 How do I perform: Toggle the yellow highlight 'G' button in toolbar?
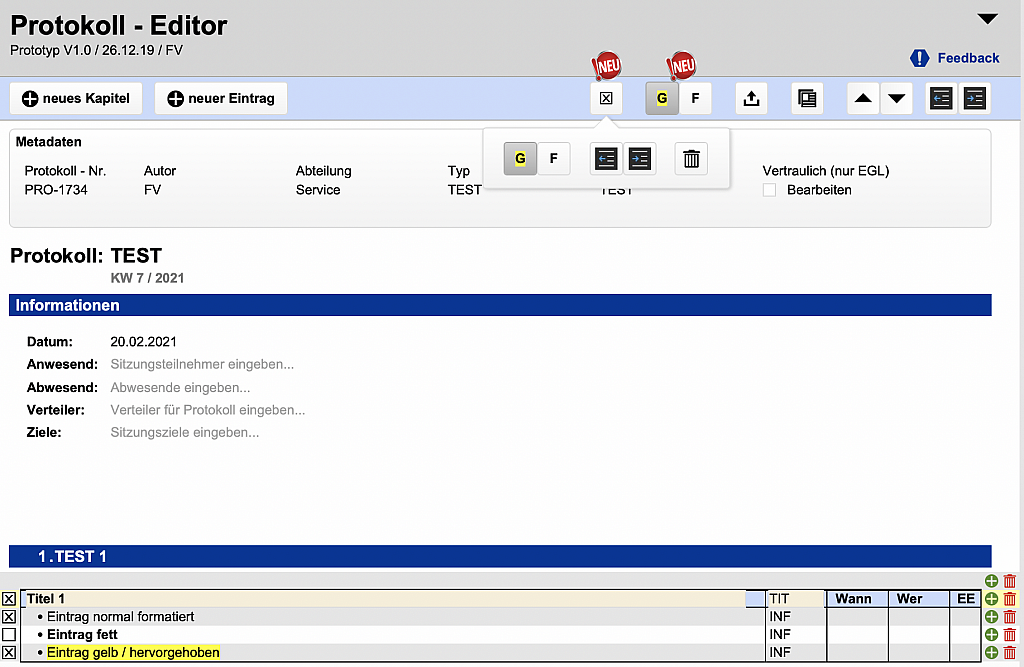coord(661,99)
